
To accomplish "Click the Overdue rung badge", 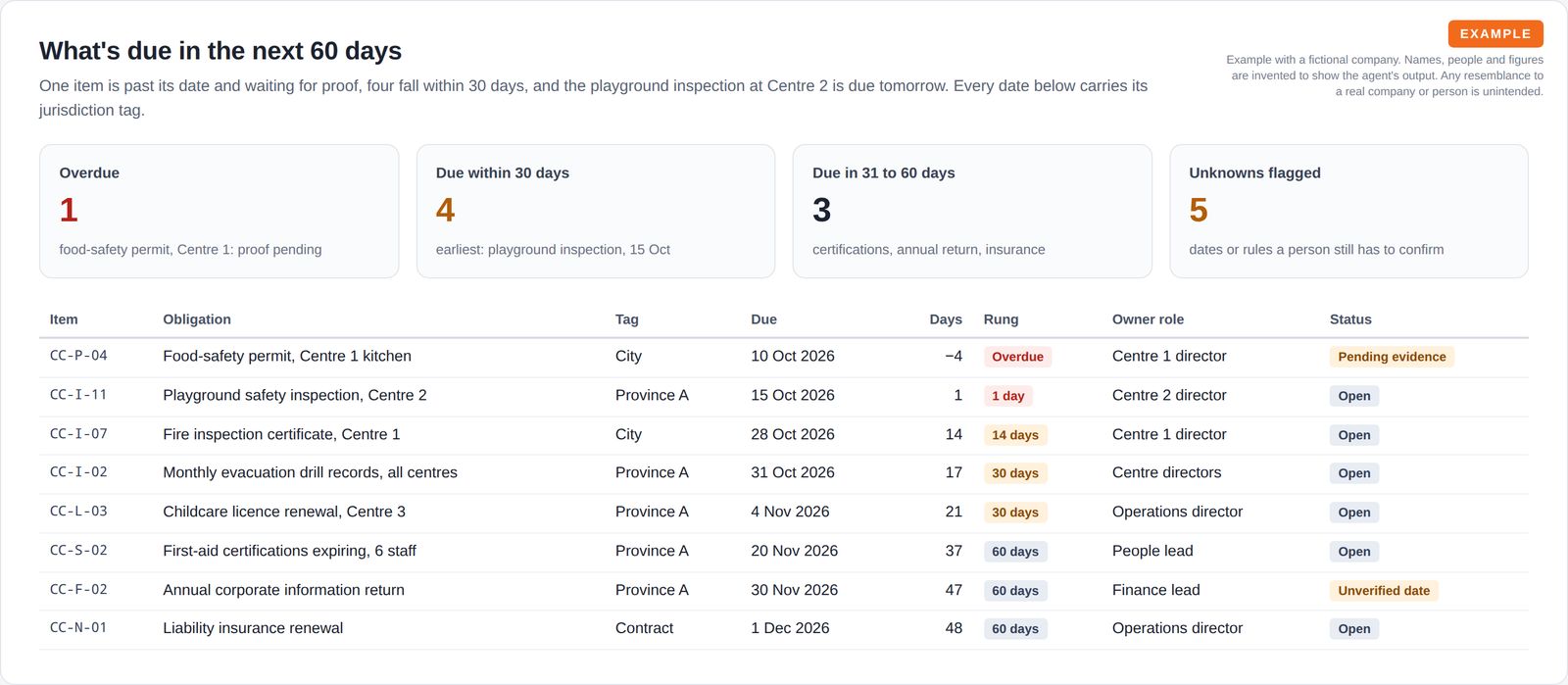I will pos(1017,357).
